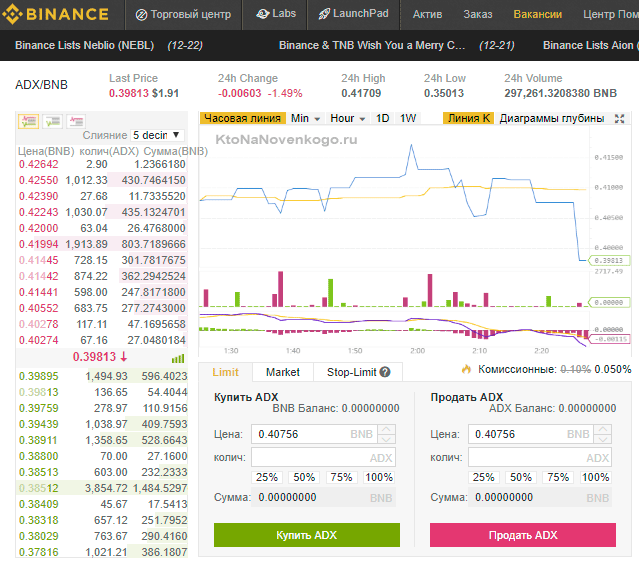This screenshot has width=639, height=563.
Task: Select 50% in sell panel
Action: (521, 477)
